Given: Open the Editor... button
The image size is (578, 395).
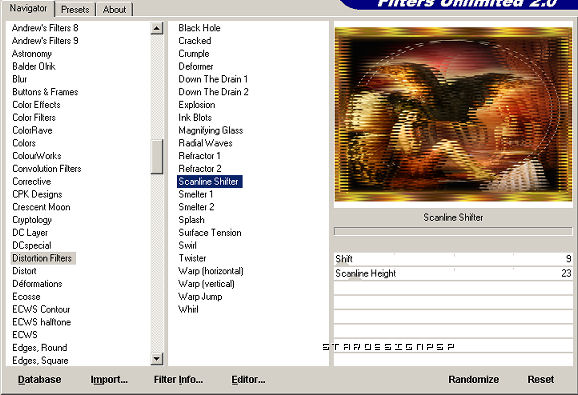Looking at the screenshot, I should coord(248,380).
